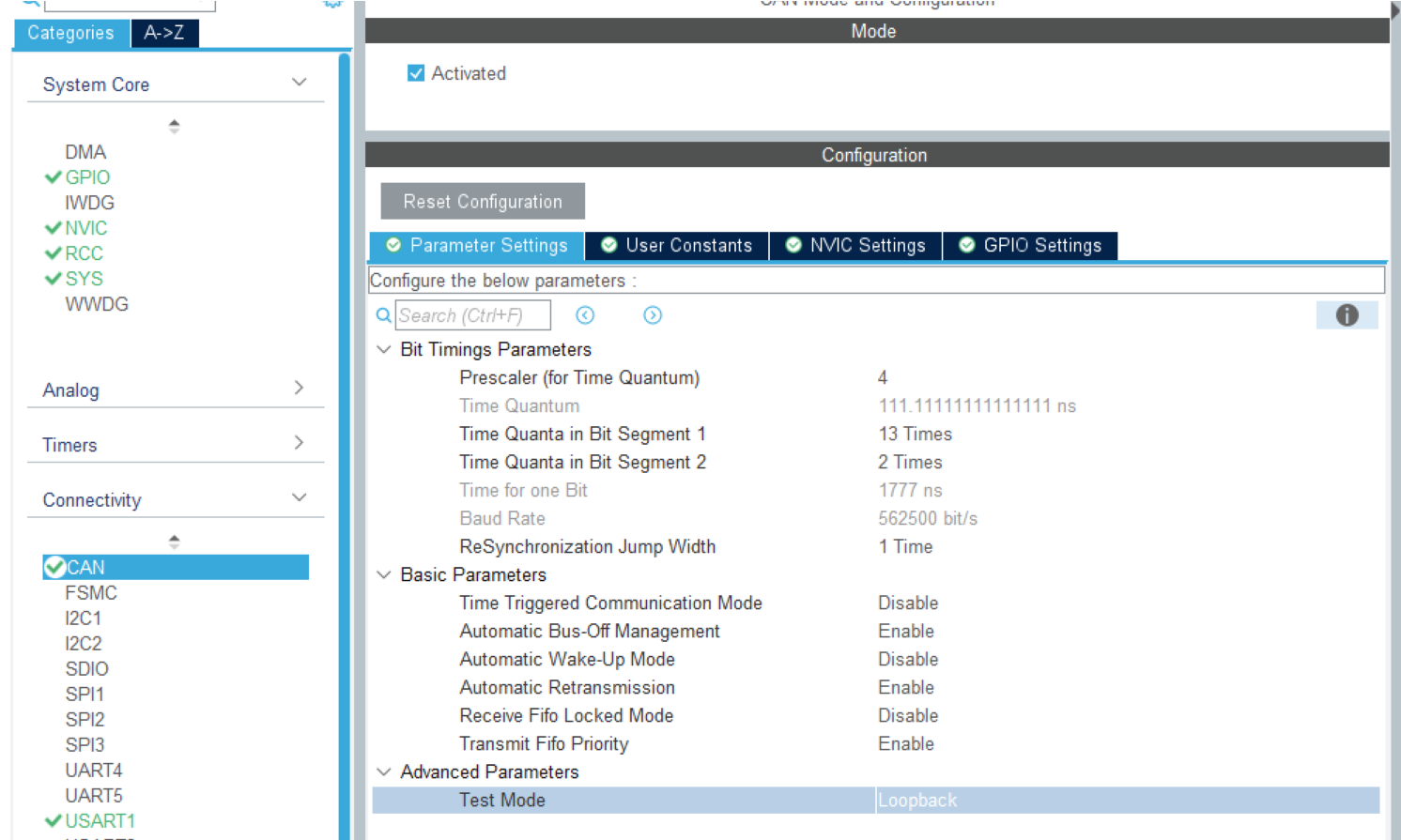Image resolution: width=1401 pixels, height=840 pixels.
Task: Switch to the Categories tab
Action: (x=70, y=33)
